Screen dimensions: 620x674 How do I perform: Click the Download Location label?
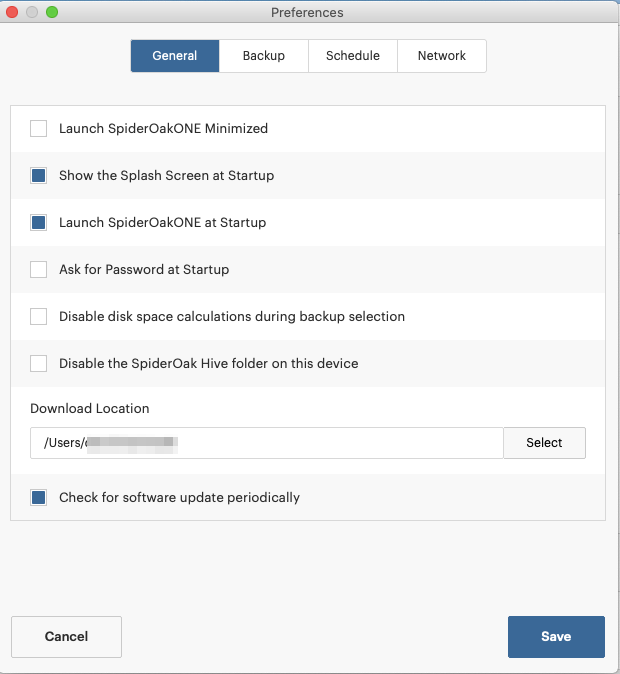click(x=90, y=408)
